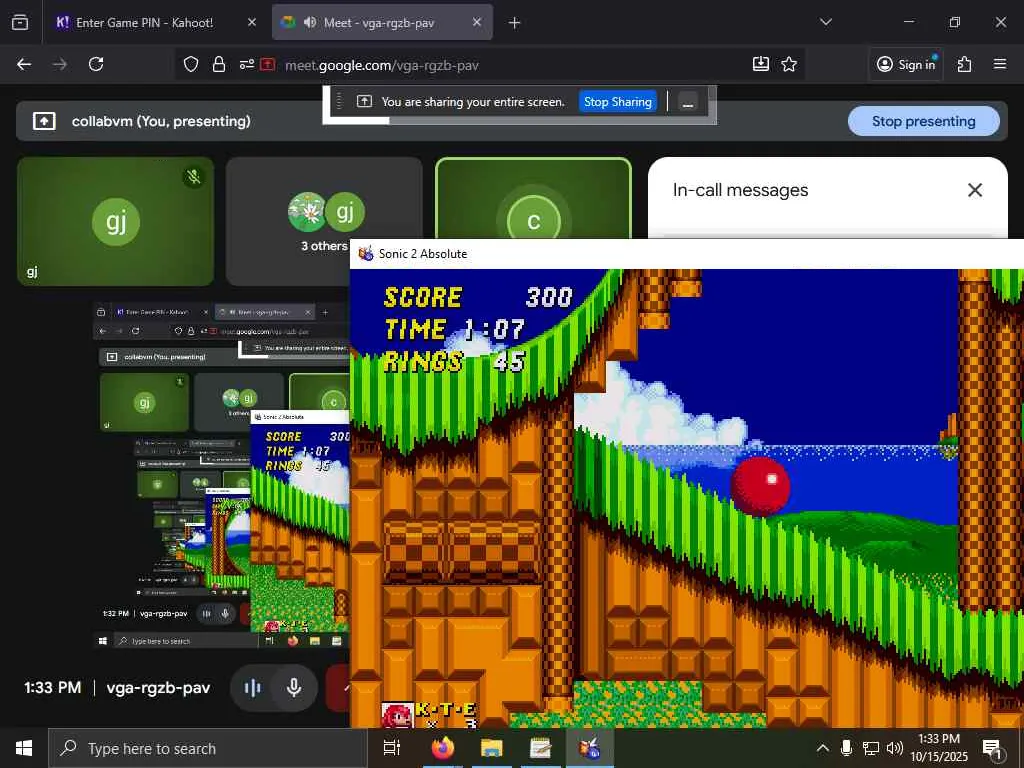Click the In-call messages heading
The height and width of the screenshot is (768, 1024).
(x=741, y=190)
